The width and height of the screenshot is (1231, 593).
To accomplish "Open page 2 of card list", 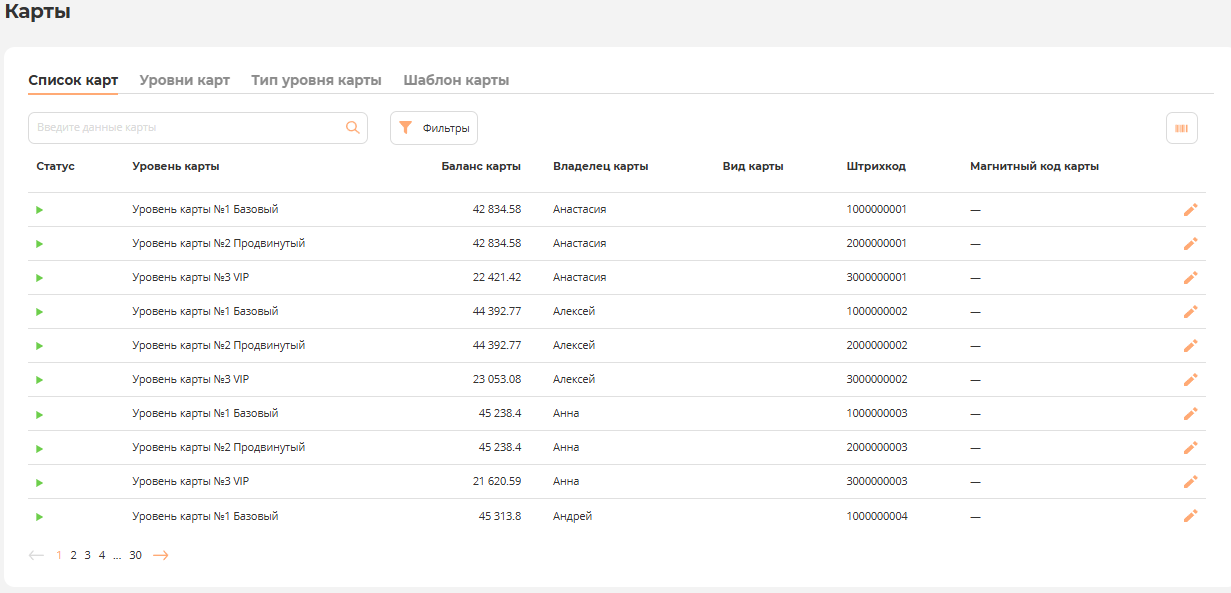I will click(x=73, y=555).
